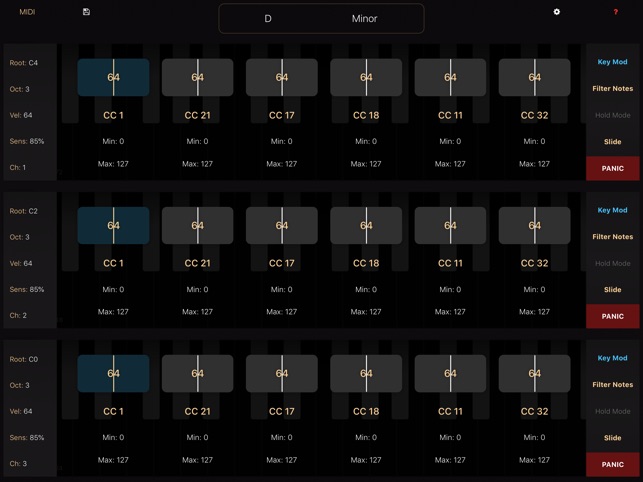Open help via the red question mark

click(x=615, y=12)
